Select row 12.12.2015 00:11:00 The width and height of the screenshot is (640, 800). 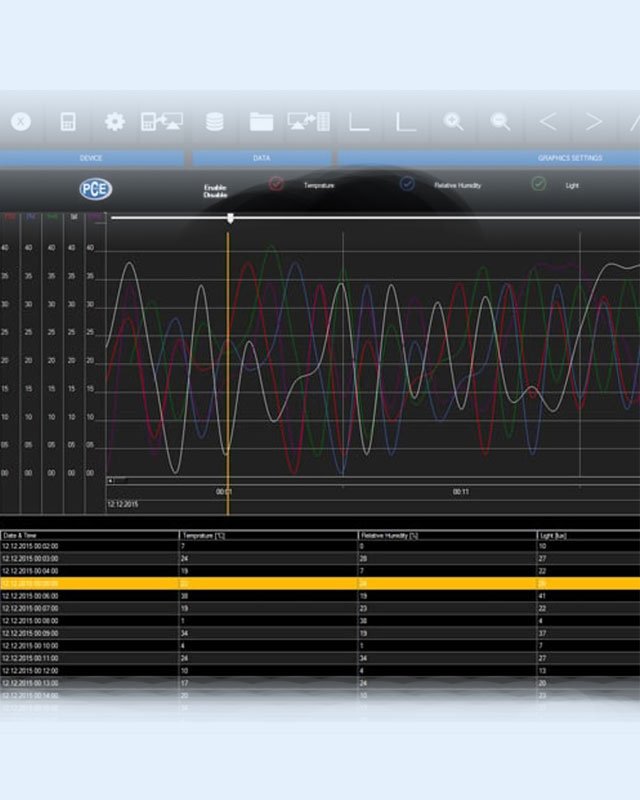point(320,658)
